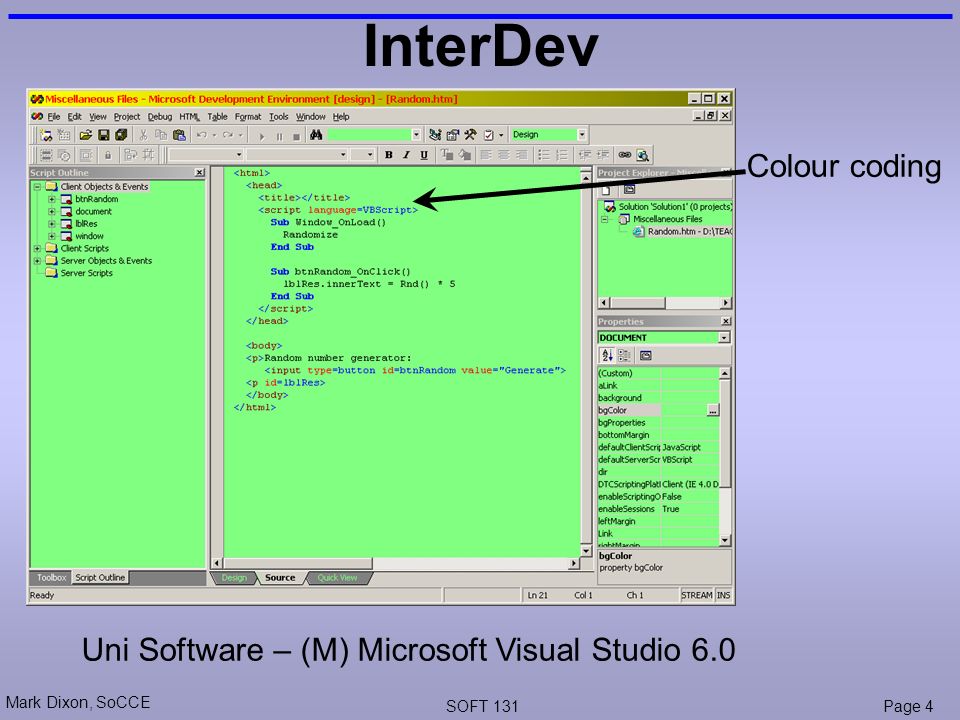Screen dimensions: 960x720
Task: Toggle the bulleted list
Action: pos(544,155)
